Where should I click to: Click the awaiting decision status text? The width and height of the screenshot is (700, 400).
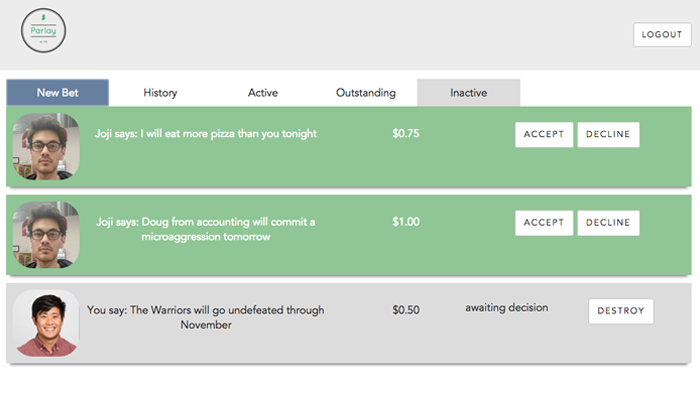506,307
